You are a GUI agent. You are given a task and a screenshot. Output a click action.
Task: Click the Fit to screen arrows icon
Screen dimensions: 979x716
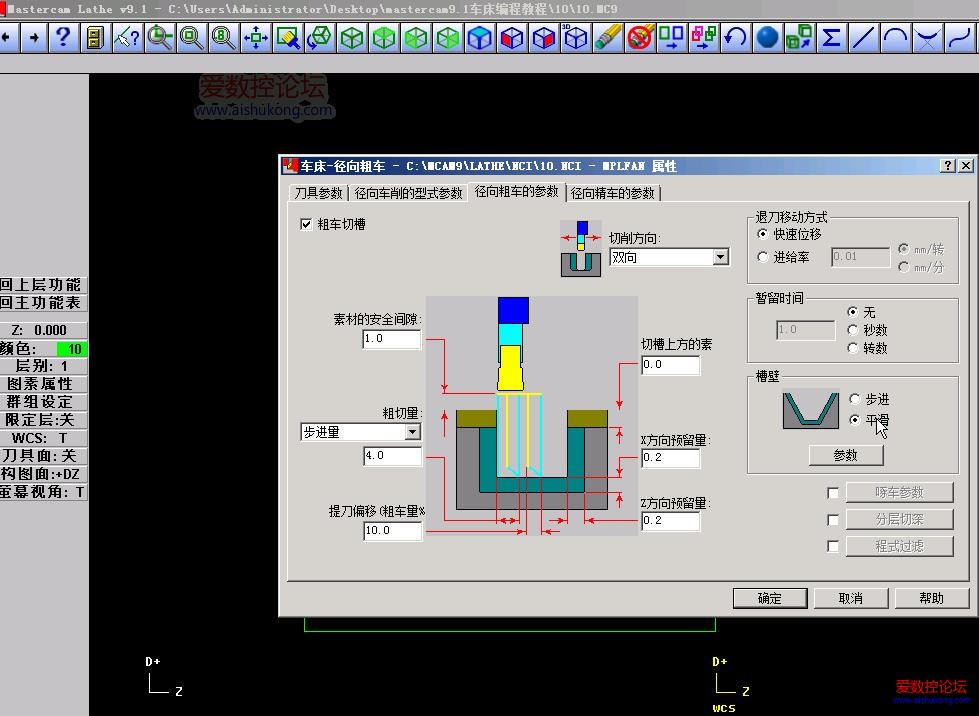[x=256, y=38]
